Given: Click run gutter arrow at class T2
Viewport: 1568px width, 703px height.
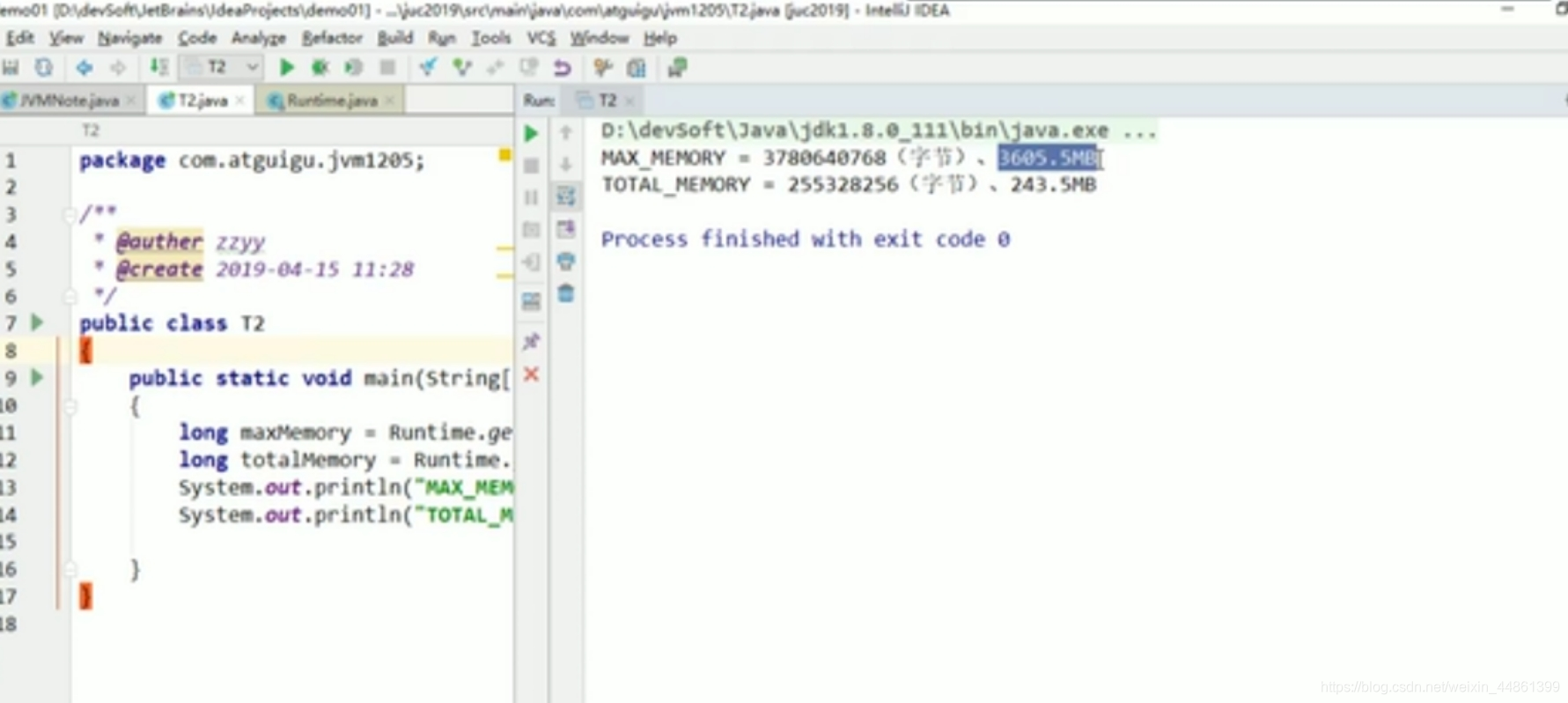Looking at the screenshot, I should point(37,322).
